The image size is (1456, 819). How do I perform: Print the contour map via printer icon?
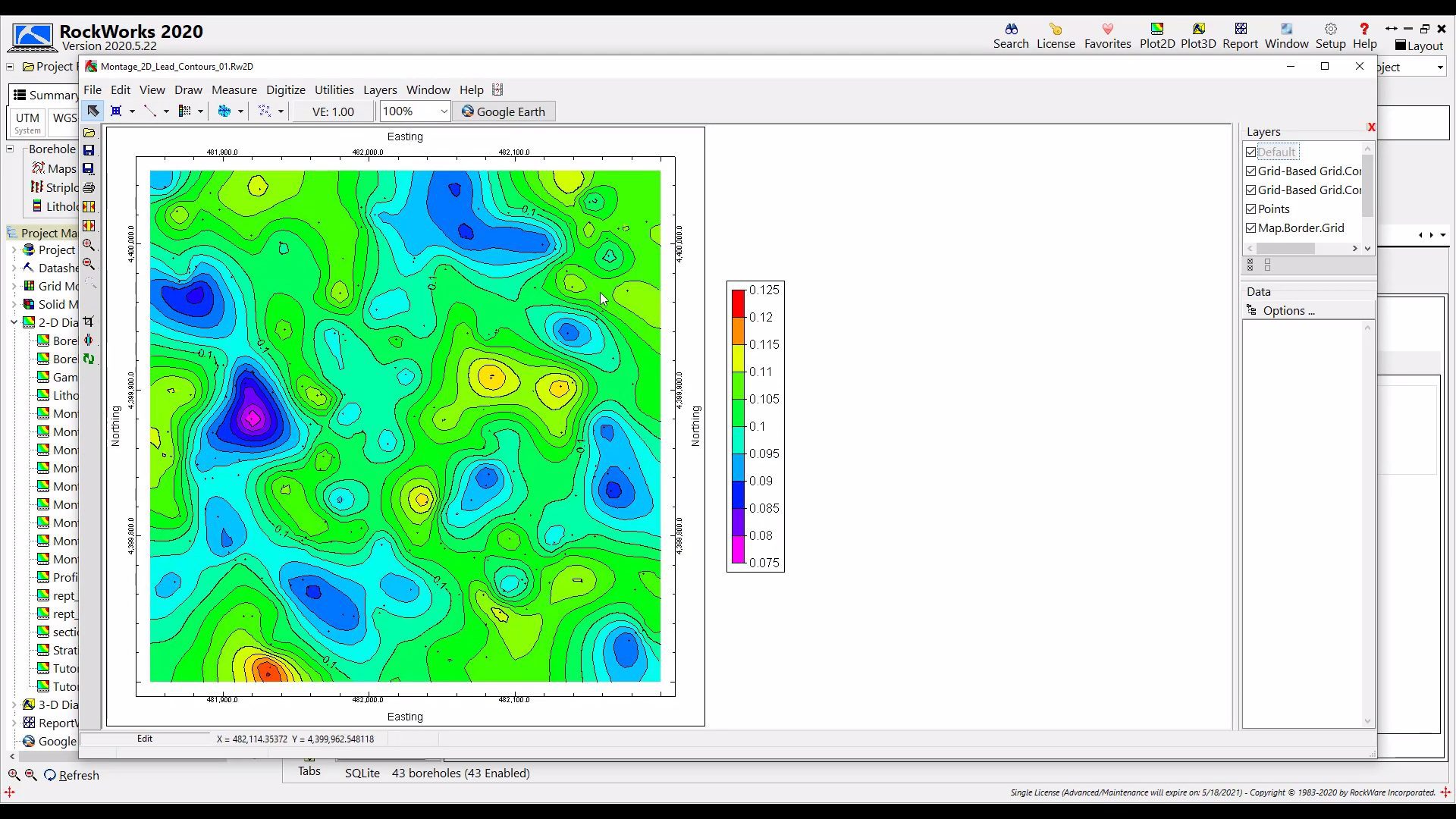click(89, 187)
